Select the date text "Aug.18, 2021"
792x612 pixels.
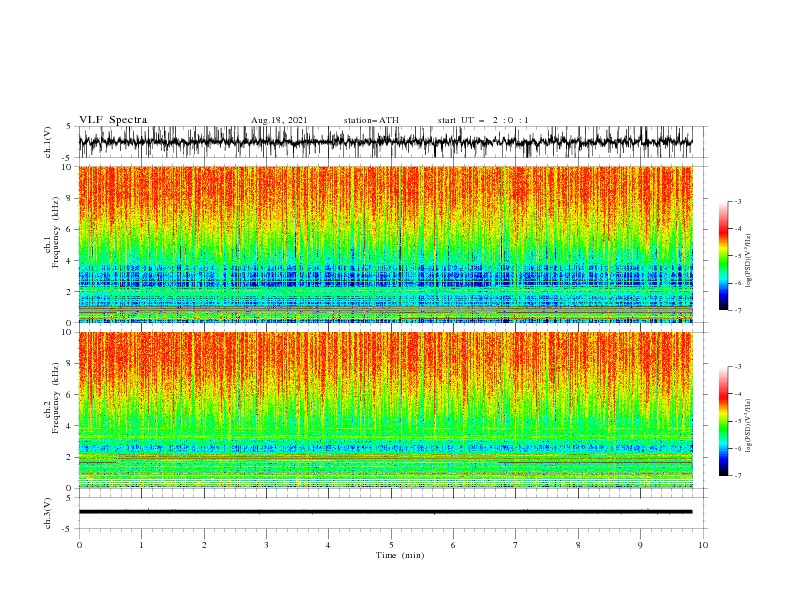(x=279, y=120)
